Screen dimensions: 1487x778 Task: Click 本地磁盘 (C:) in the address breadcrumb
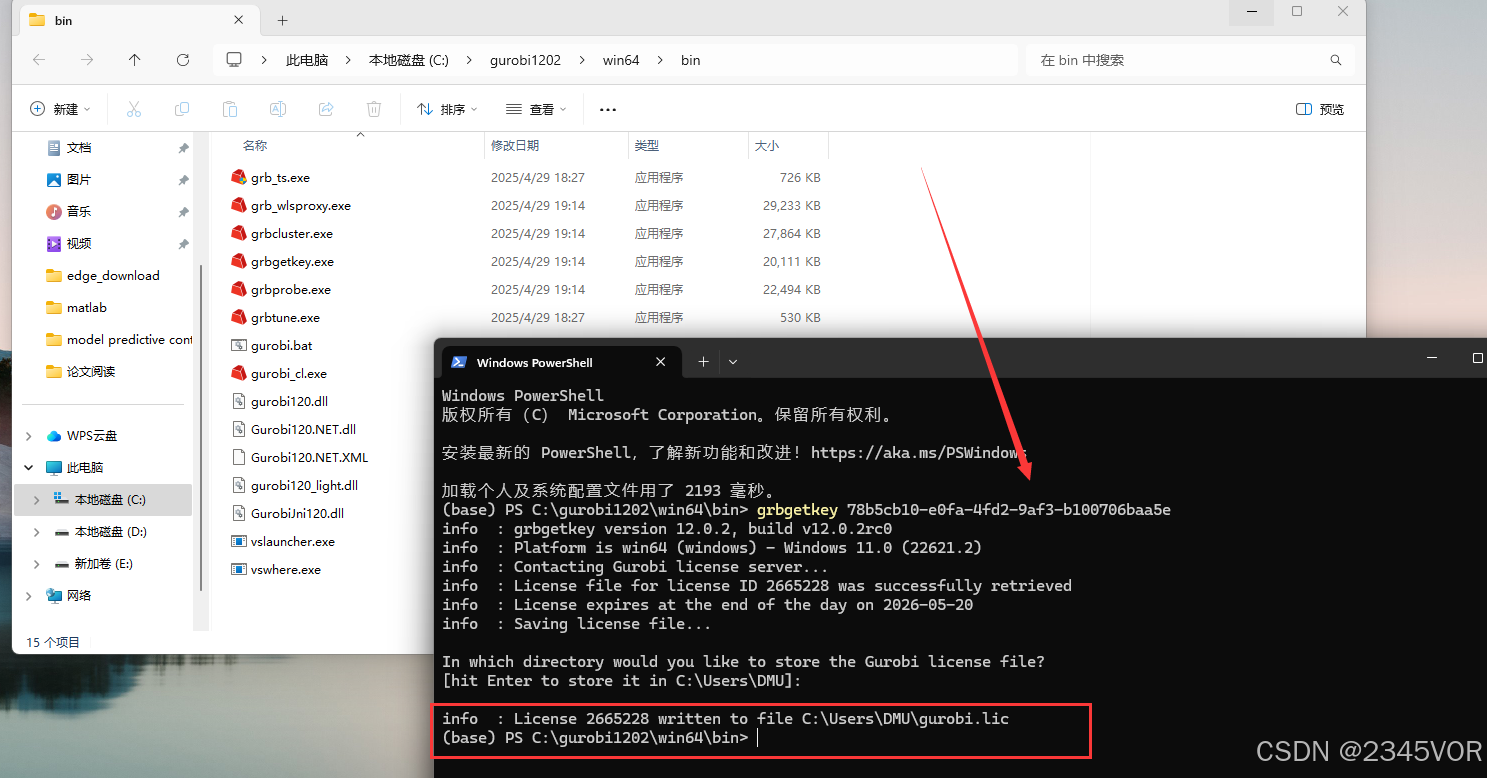coord(409,60)
